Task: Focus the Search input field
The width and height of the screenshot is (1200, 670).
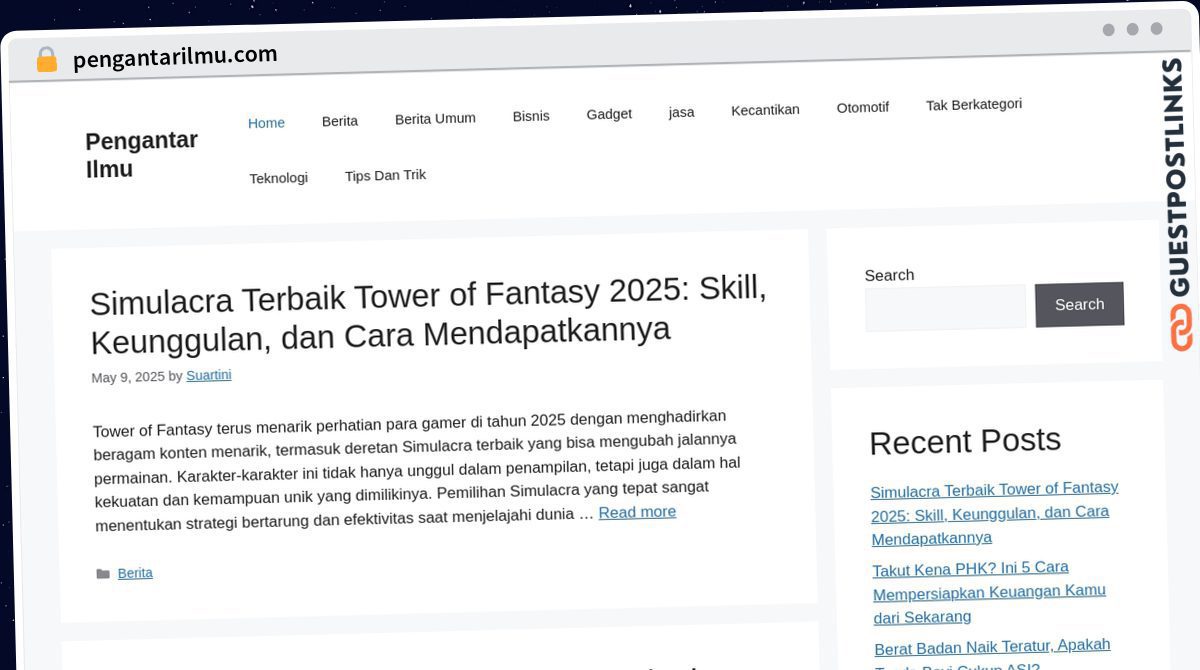Action: [945, 308]
